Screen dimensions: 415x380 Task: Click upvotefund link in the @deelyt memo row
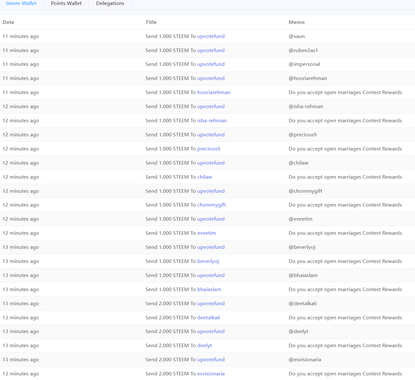[x=211, y=331]
